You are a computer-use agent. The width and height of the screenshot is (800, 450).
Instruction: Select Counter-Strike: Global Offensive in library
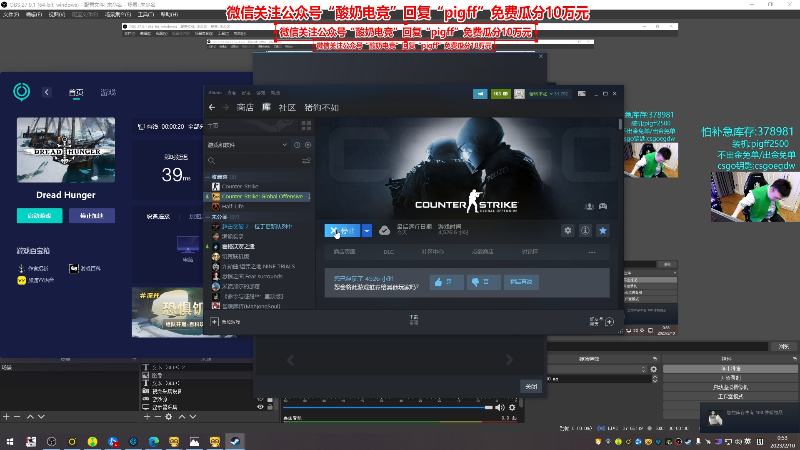pos(261,196)
